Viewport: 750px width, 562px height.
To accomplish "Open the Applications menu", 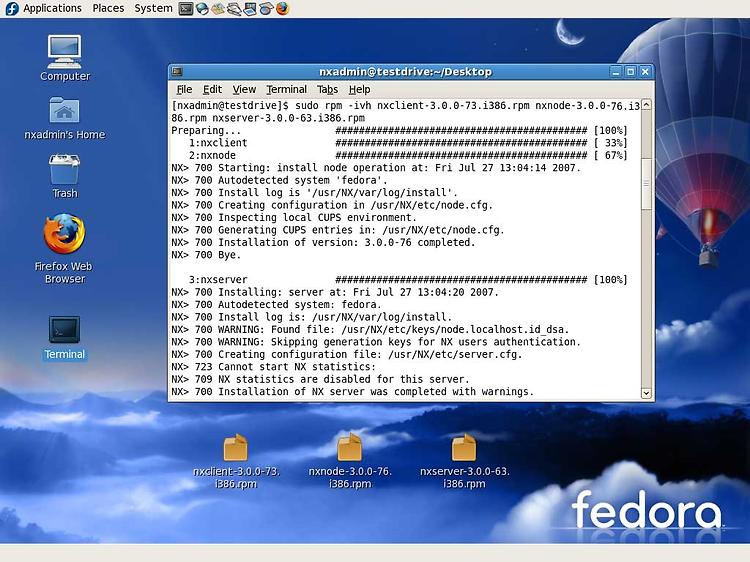I will [x=52, y=8].
